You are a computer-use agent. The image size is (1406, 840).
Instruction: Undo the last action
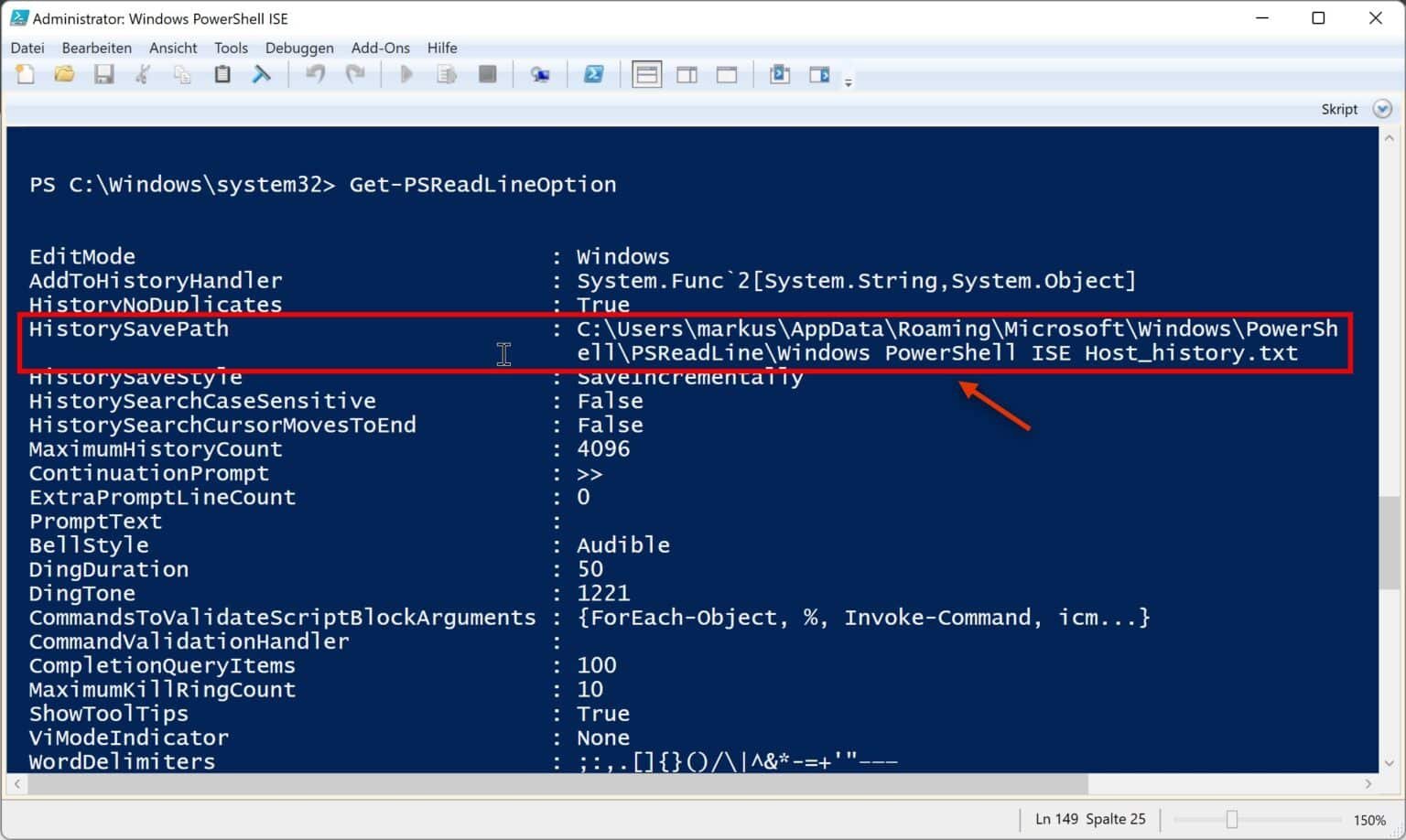tap(315, 74)
